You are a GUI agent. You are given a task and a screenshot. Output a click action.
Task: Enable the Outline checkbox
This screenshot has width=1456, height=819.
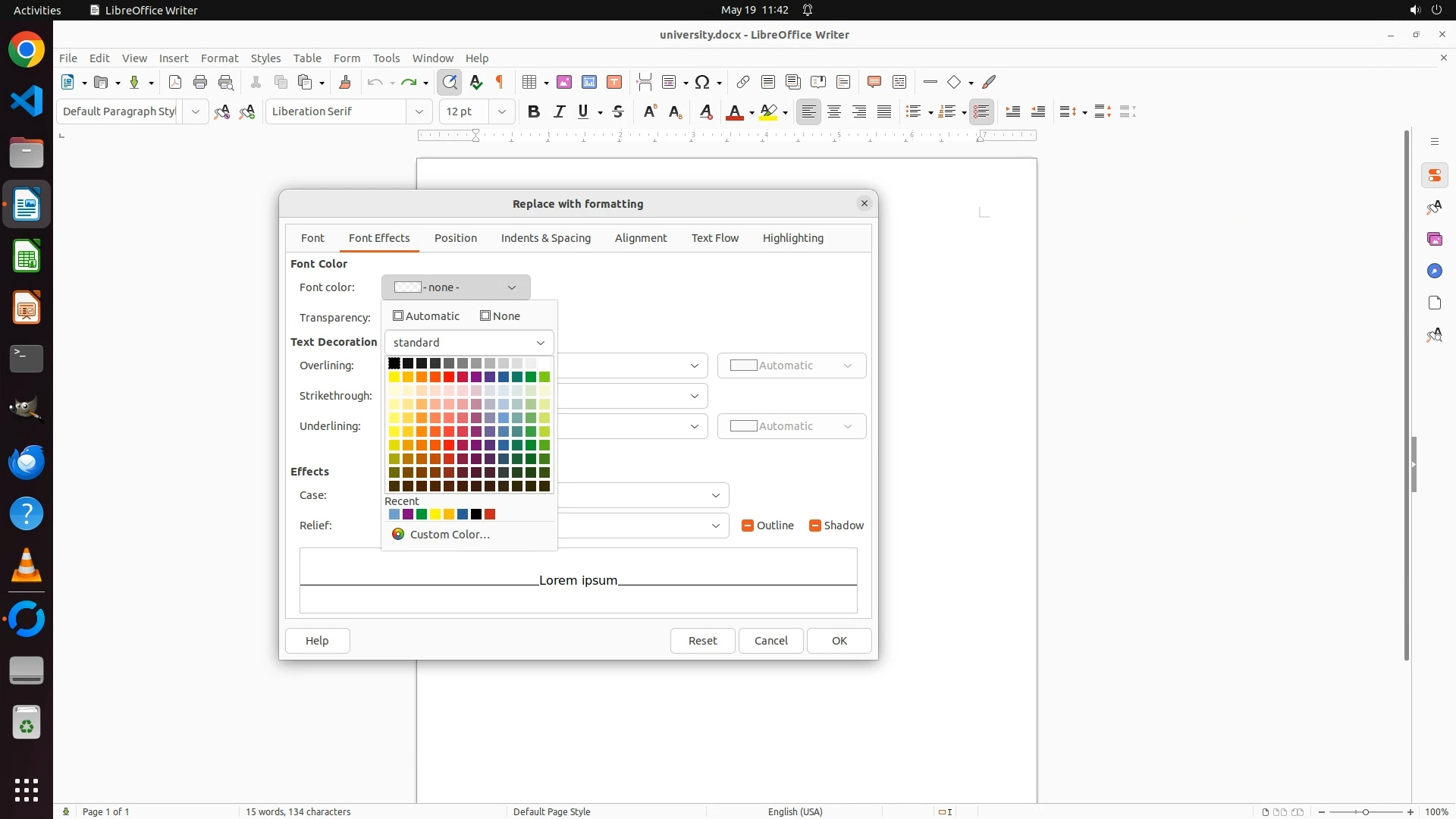[748, 526]
